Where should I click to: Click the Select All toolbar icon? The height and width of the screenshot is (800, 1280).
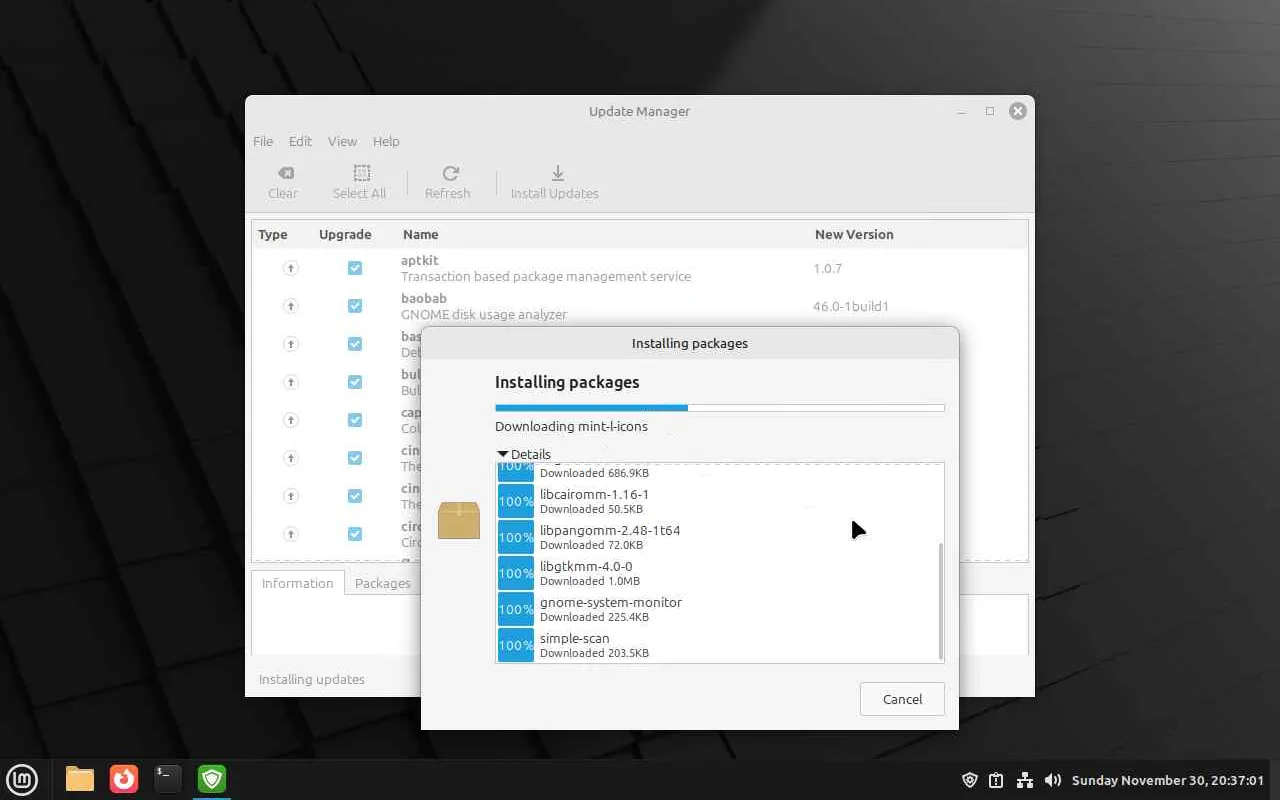click(362, 173)
